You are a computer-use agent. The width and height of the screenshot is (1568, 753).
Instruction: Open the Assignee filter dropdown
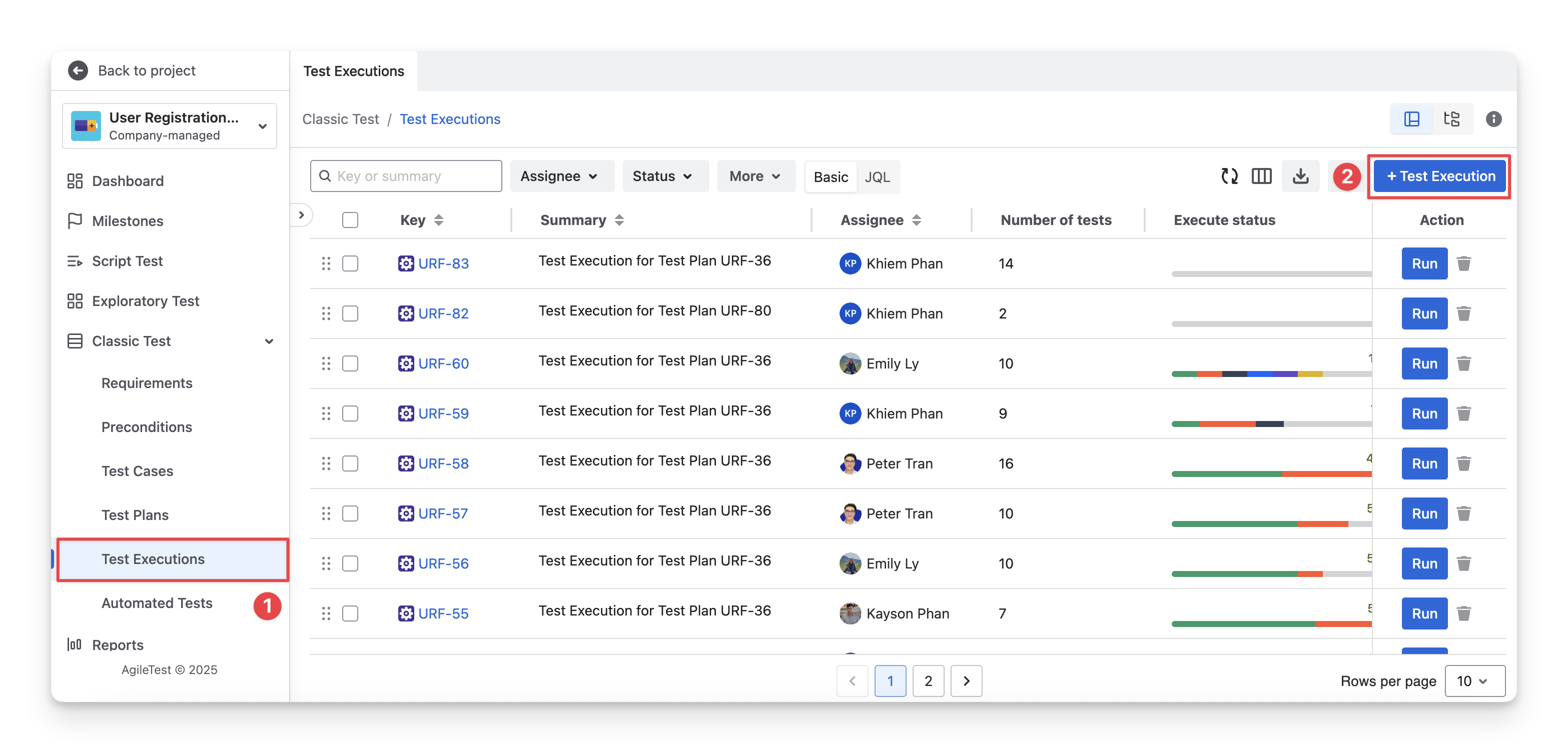click(x=559, y=176)
